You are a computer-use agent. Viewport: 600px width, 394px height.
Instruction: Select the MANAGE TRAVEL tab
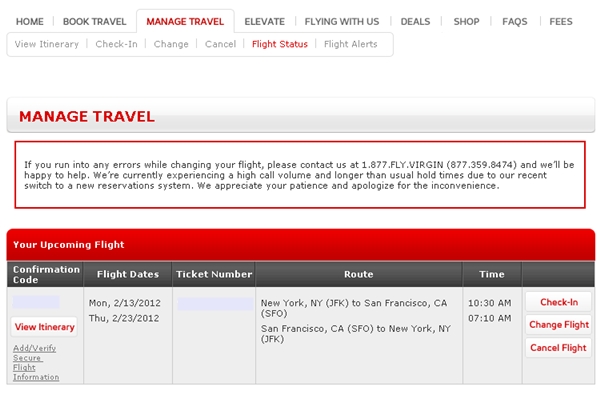point(185,22)
